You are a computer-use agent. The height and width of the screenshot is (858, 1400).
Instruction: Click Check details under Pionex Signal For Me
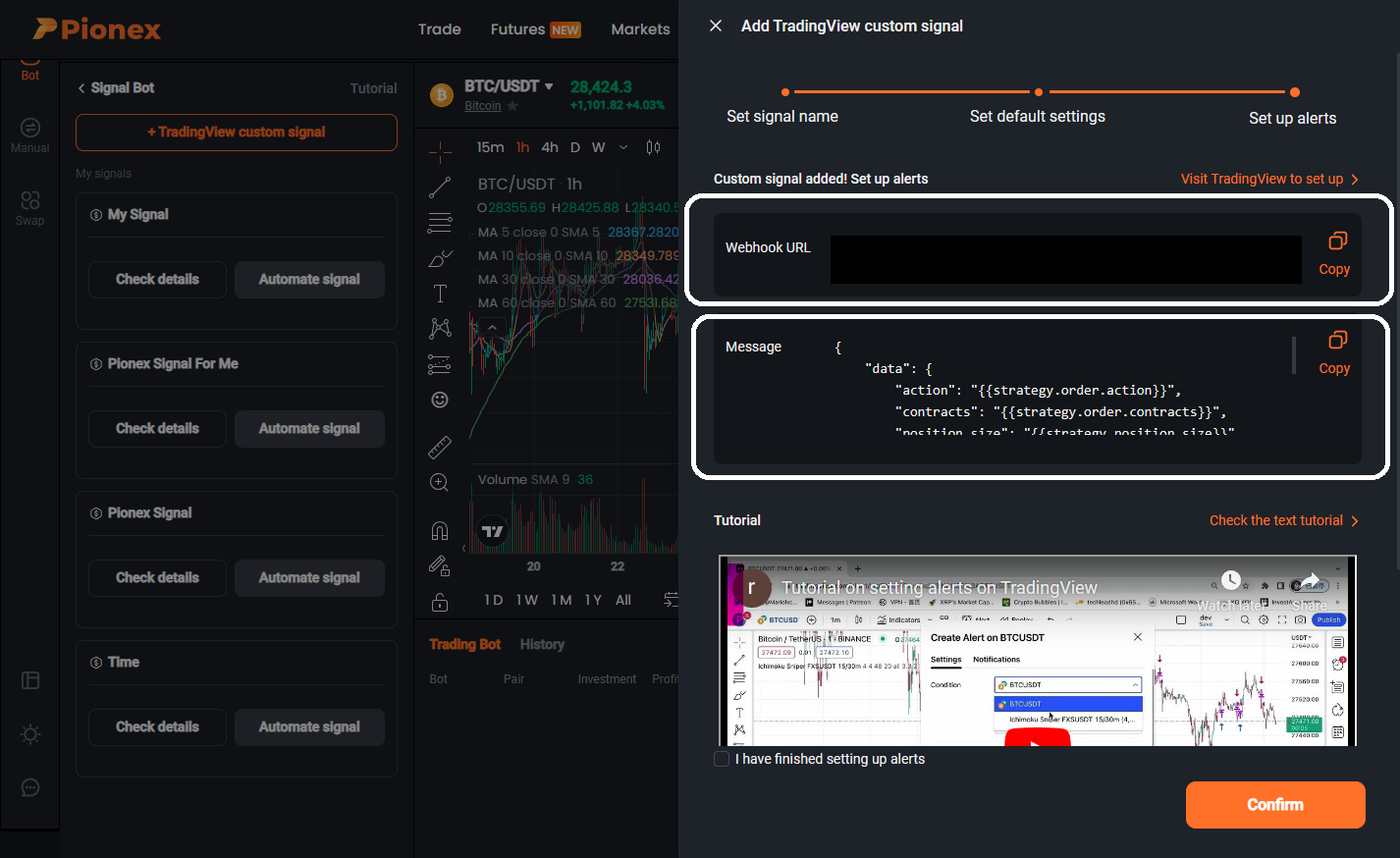[x=157, y=429]
